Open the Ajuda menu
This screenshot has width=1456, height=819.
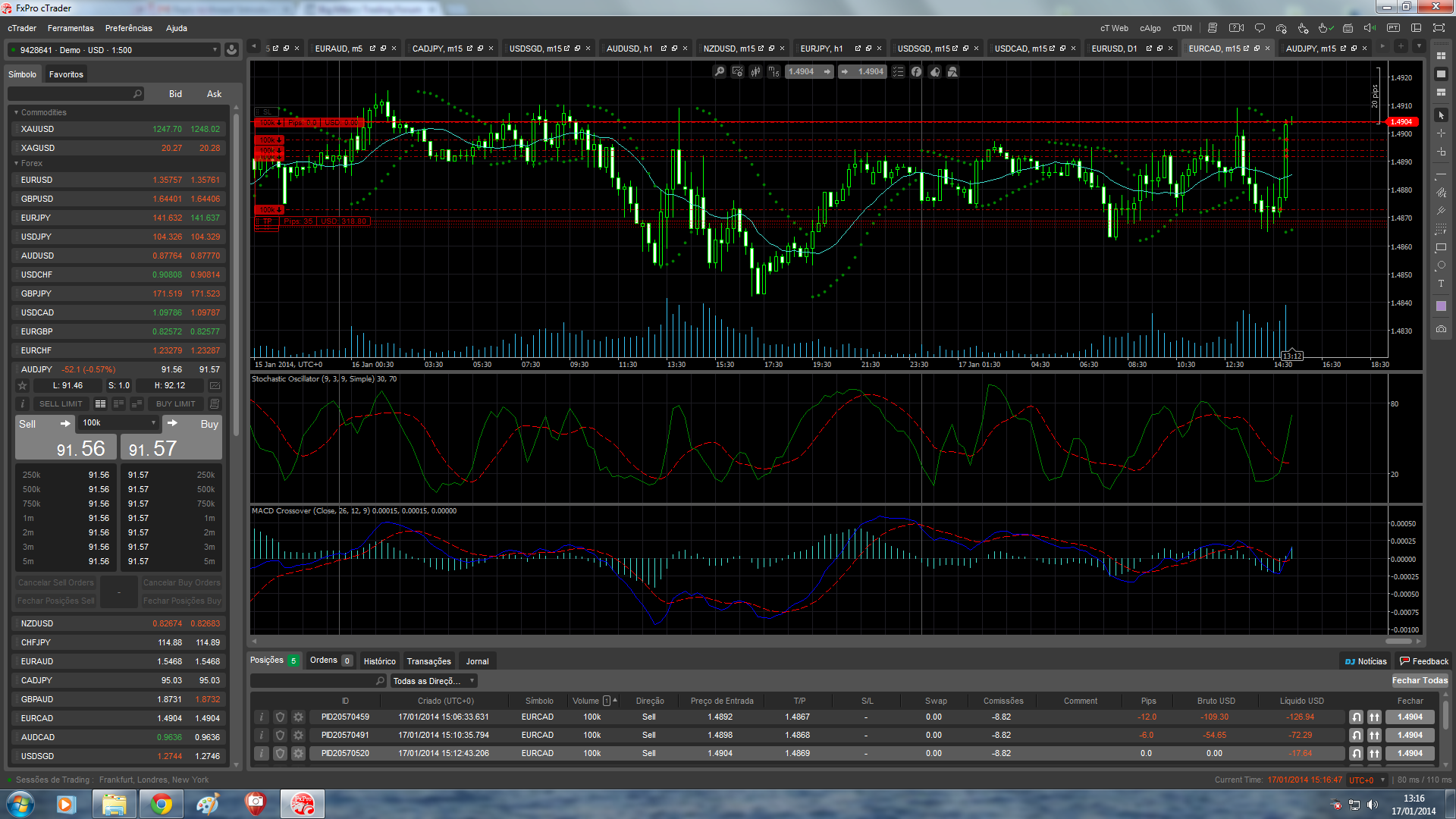[x=177, y=29]
